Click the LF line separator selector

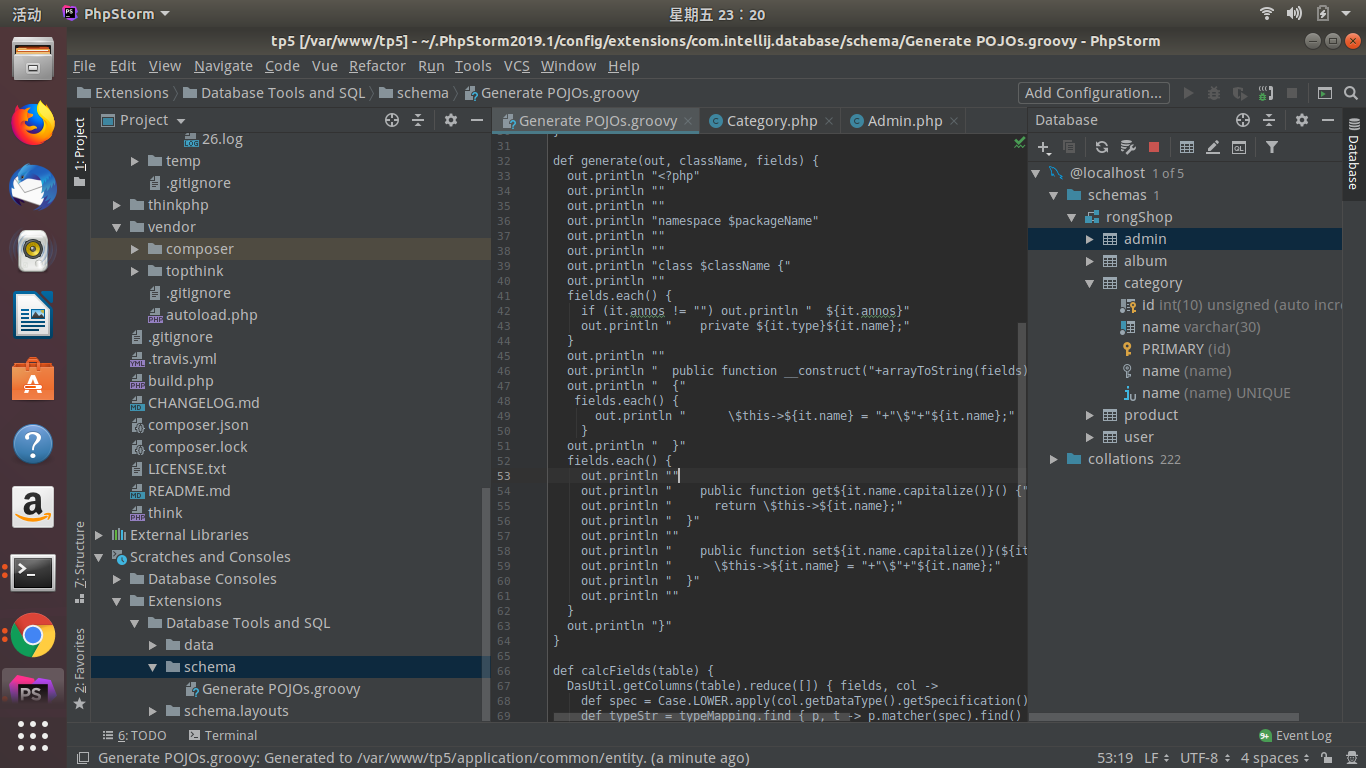(x=1157, y=758)
